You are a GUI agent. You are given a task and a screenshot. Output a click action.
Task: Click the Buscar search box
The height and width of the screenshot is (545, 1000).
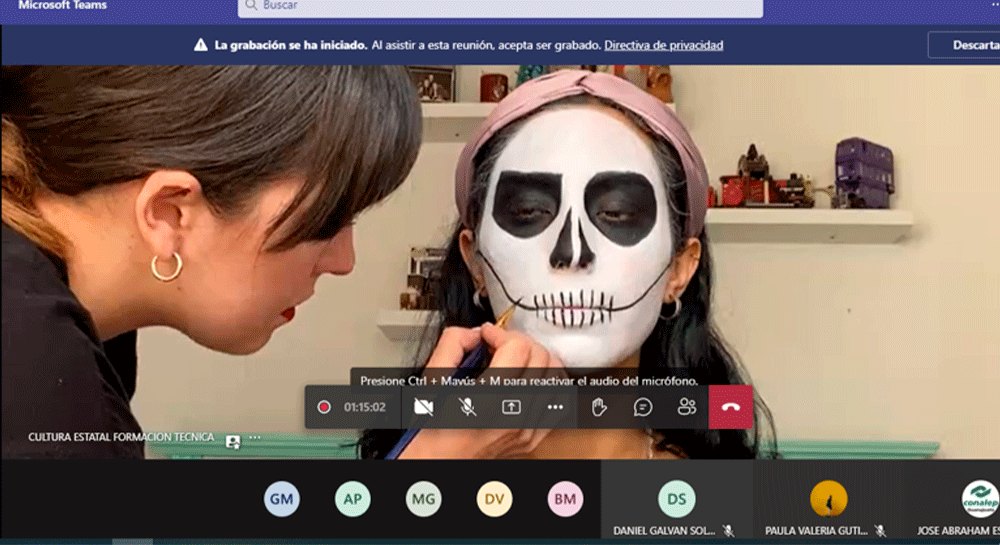tap(500, 6)
